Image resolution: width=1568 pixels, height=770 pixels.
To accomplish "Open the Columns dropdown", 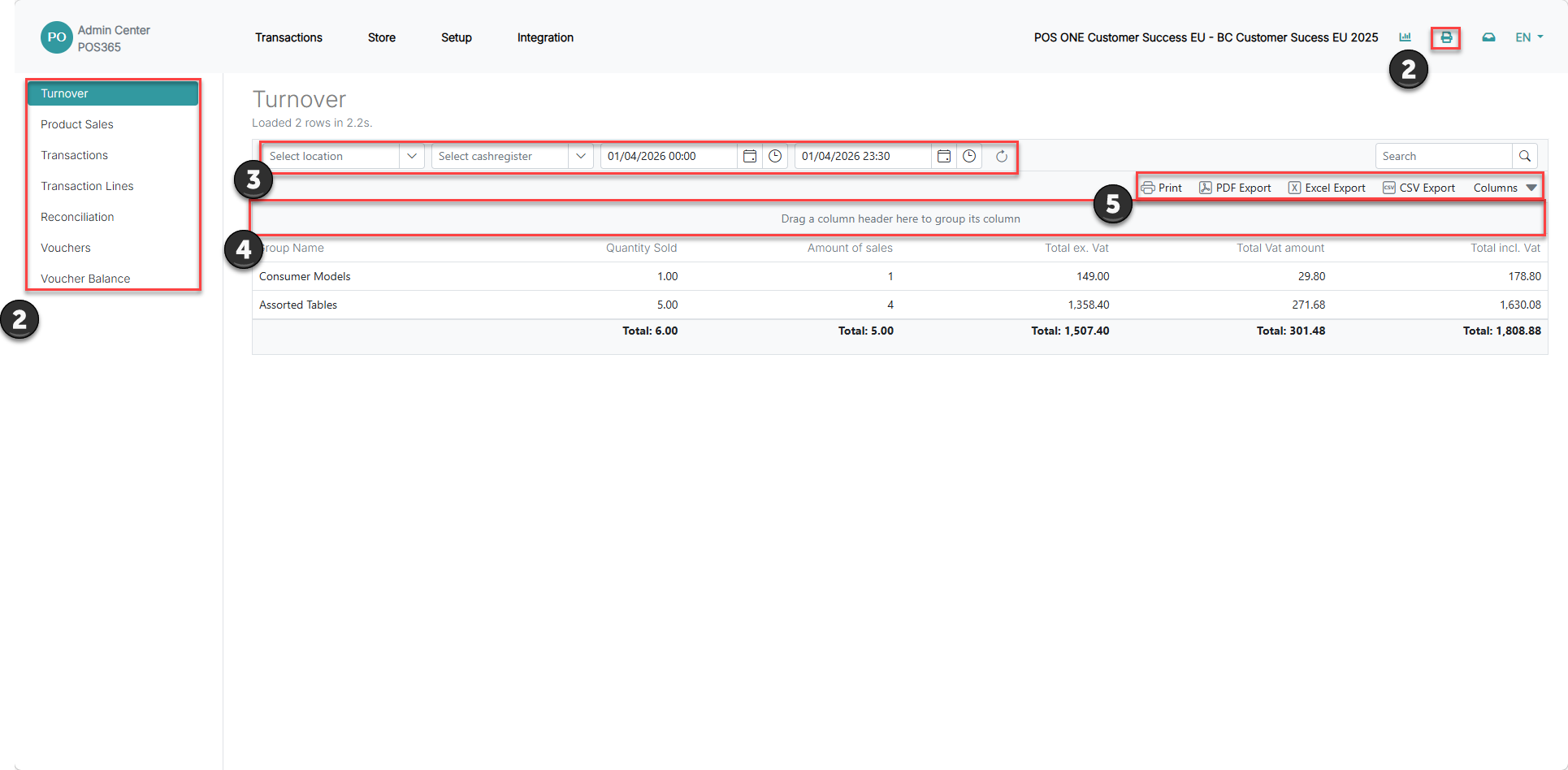I will [x=1505, y=188].
